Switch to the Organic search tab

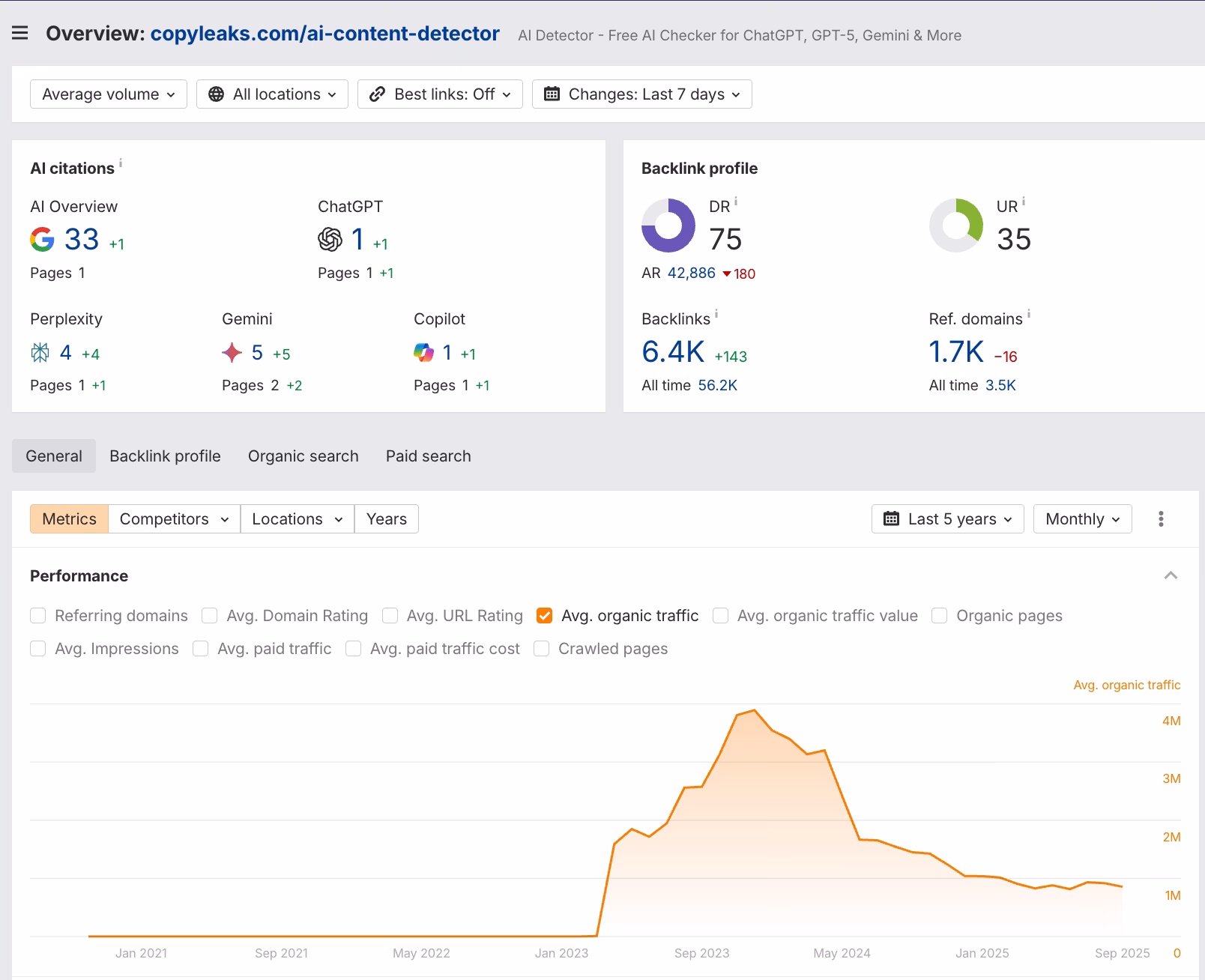303,456
